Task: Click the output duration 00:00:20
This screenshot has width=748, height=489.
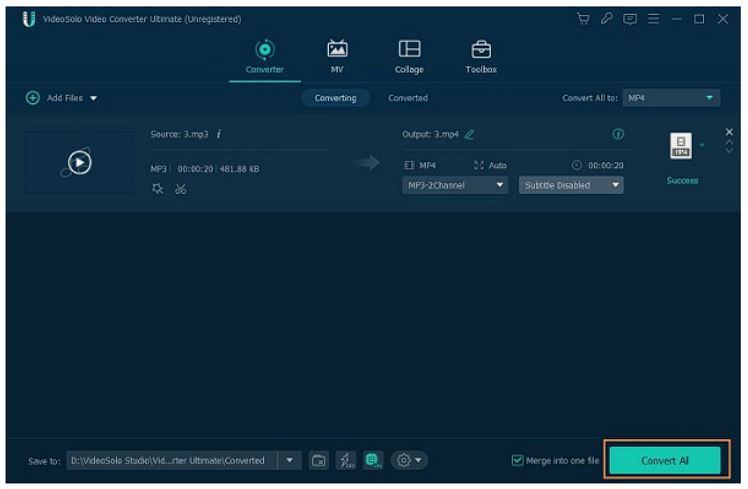Action: tap(605, 166)
